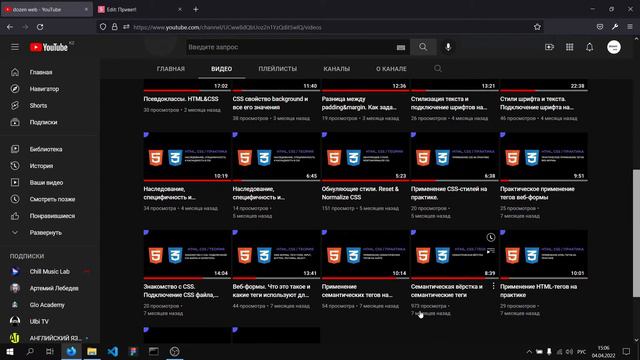Open the Chill Music Lab subscription

[x=50, y=271]
